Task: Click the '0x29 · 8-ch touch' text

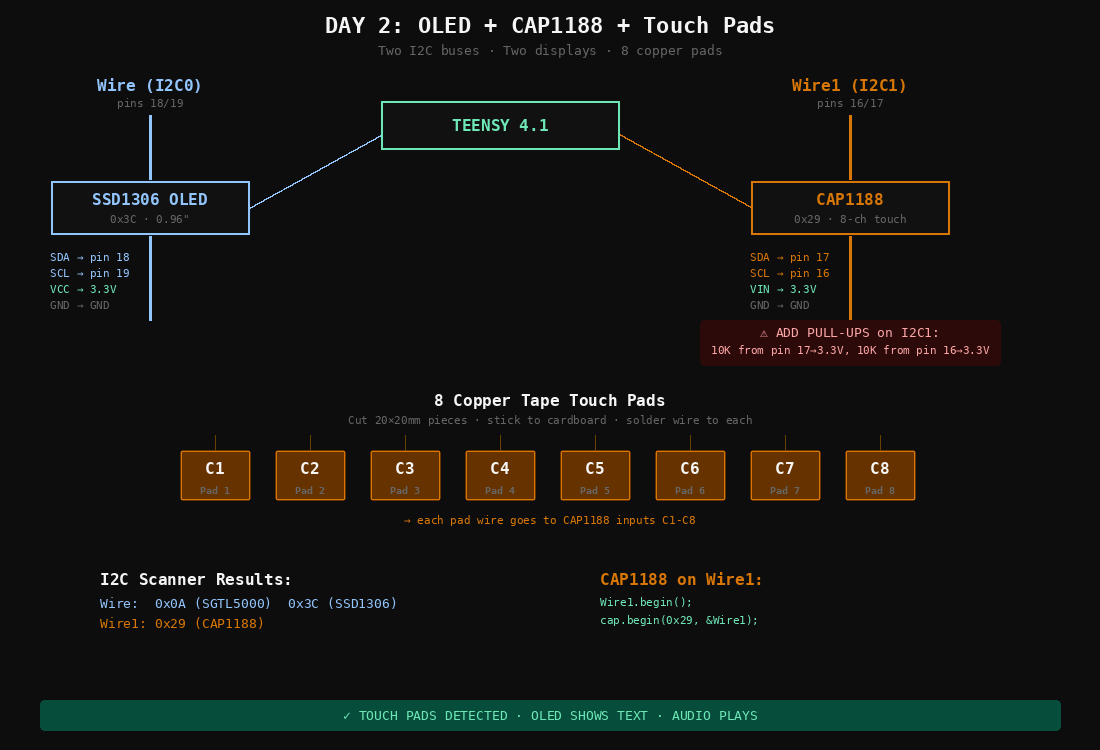Action: pyautogui.click(x=850, y=219)
